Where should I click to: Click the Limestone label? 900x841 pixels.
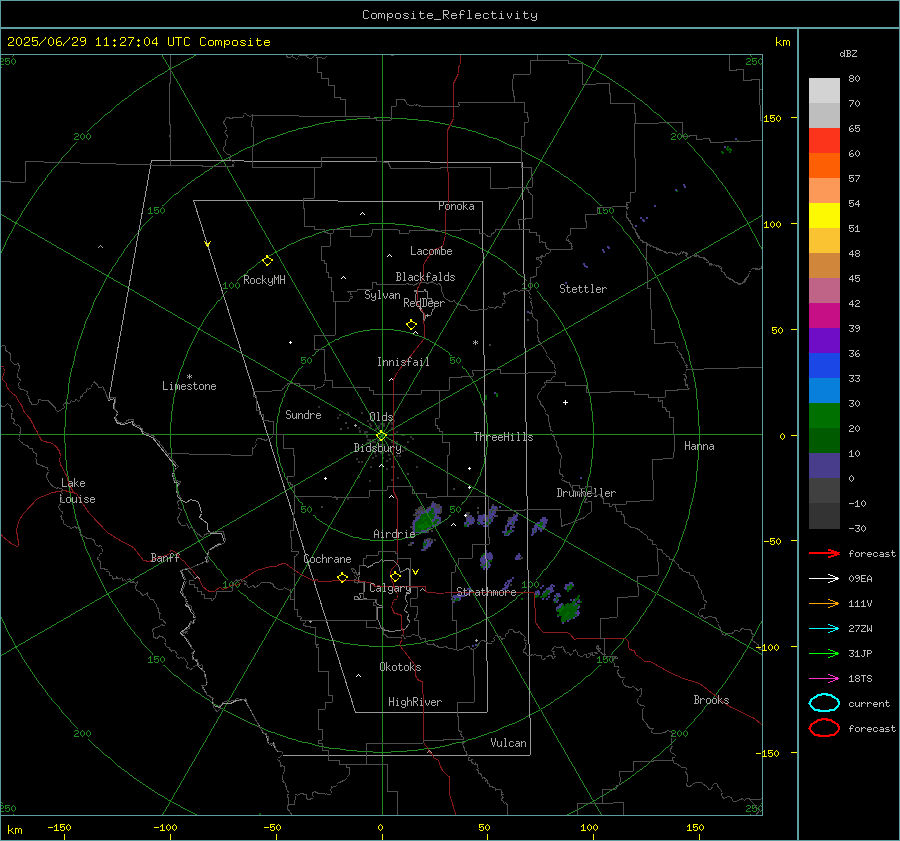pos(189,386)
